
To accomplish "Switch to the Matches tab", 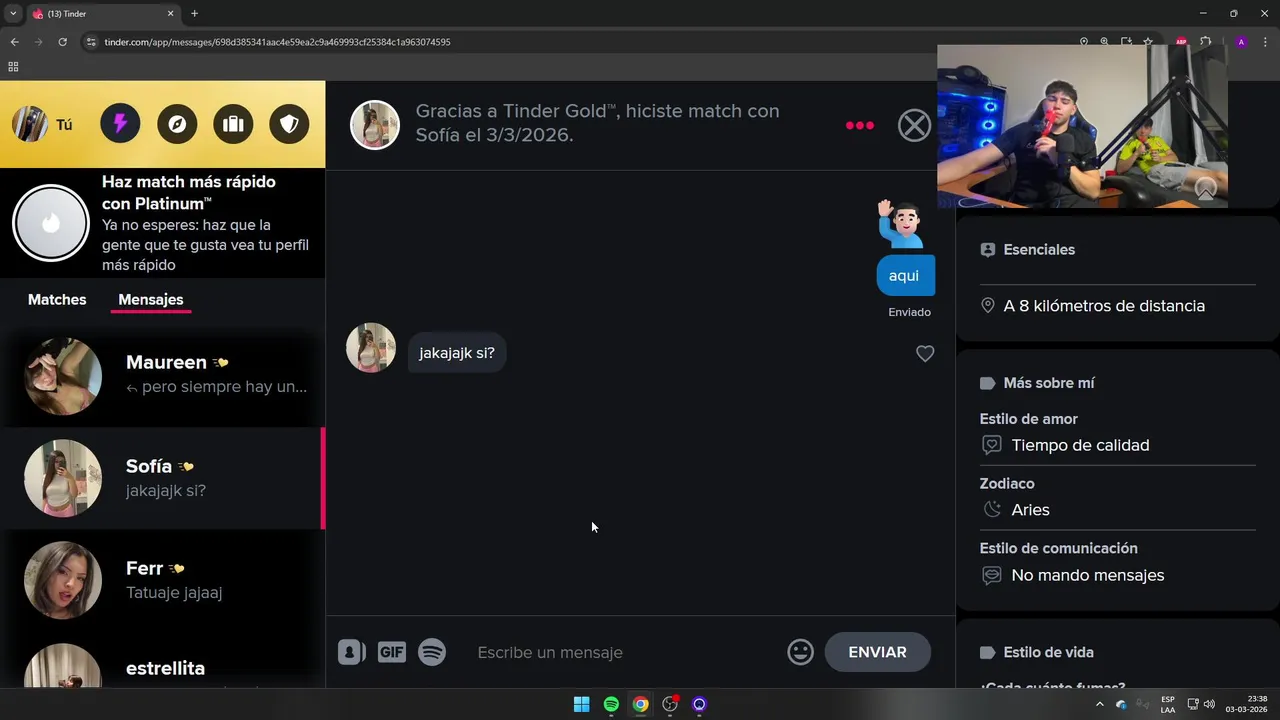I will click(x=57, y=299).
